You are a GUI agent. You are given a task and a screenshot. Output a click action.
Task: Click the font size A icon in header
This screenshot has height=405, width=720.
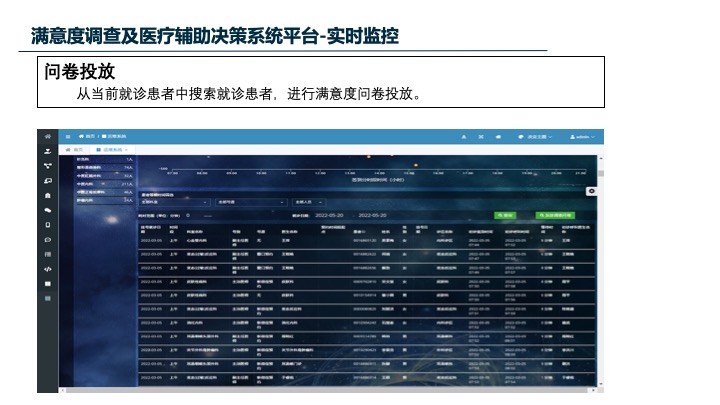[464, 137]
